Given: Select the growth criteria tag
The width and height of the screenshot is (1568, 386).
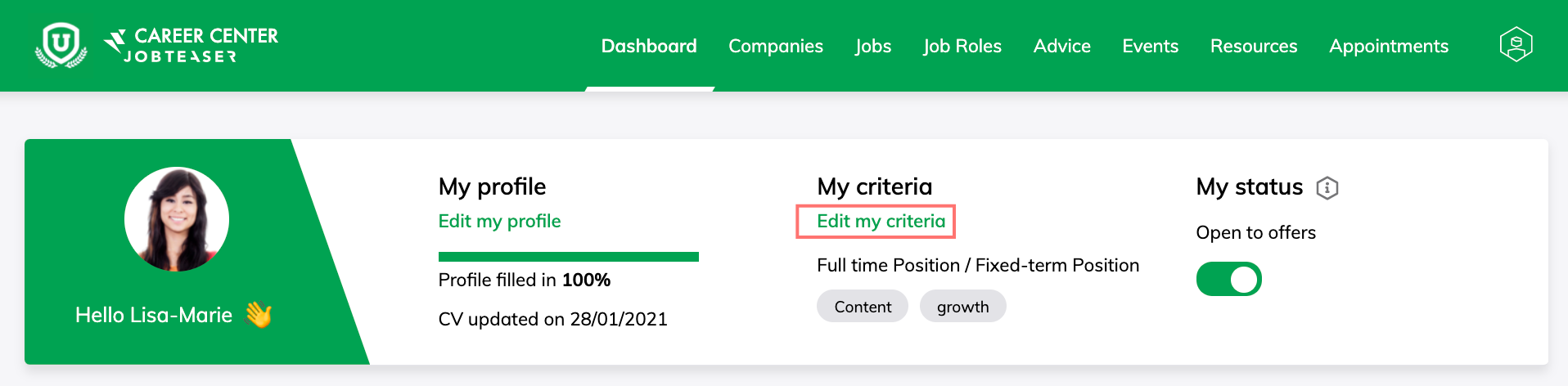Looking at the screenshot, I should click(962, 307).
